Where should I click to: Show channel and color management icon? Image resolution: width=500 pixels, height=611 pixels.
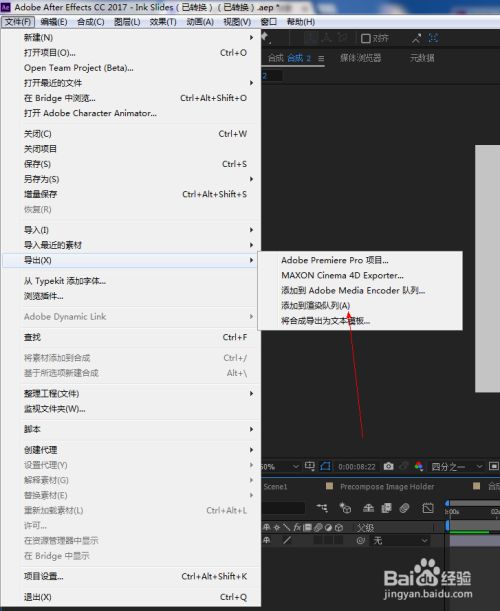419,466
